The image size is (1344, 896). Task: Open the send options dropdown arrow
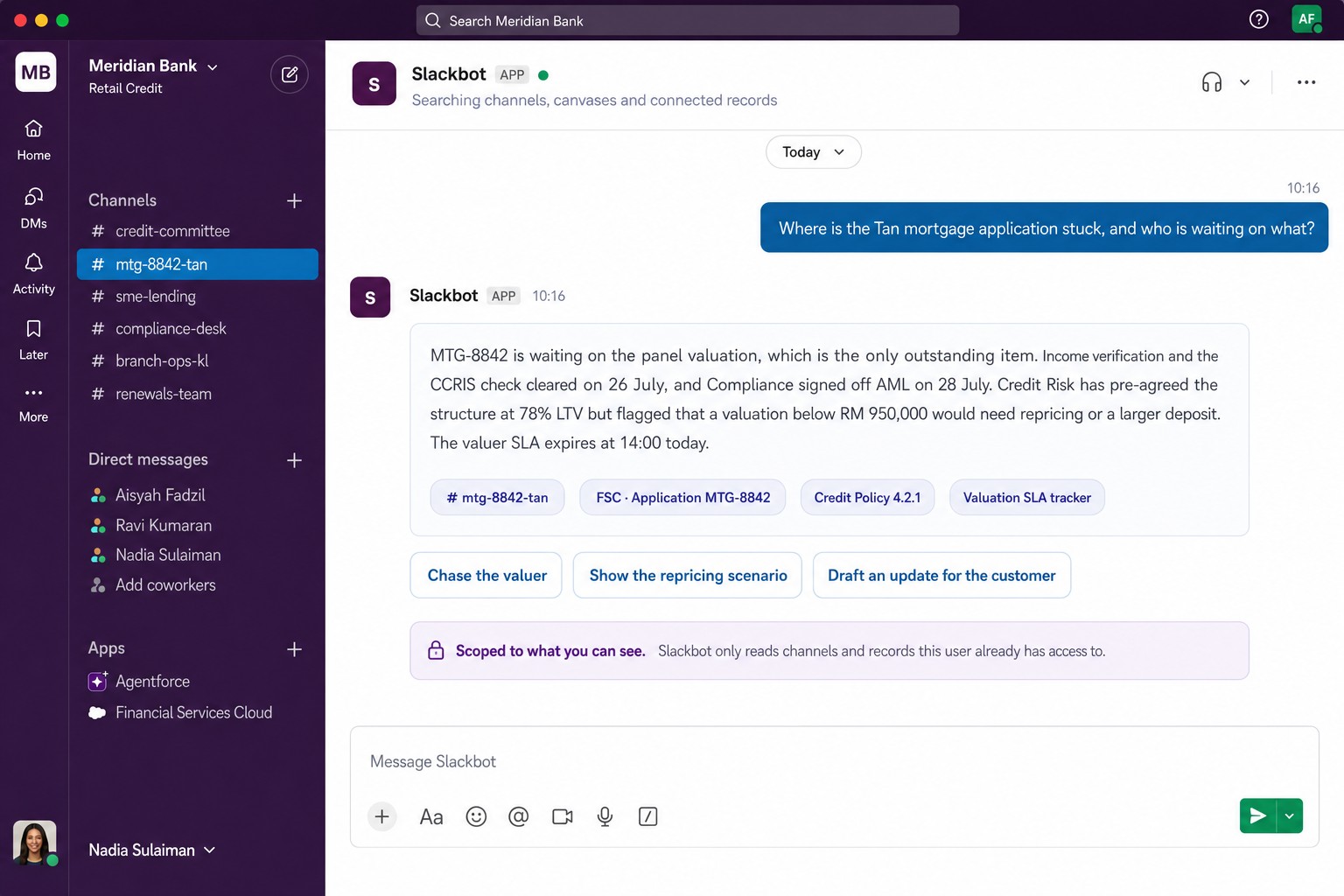1290,815
